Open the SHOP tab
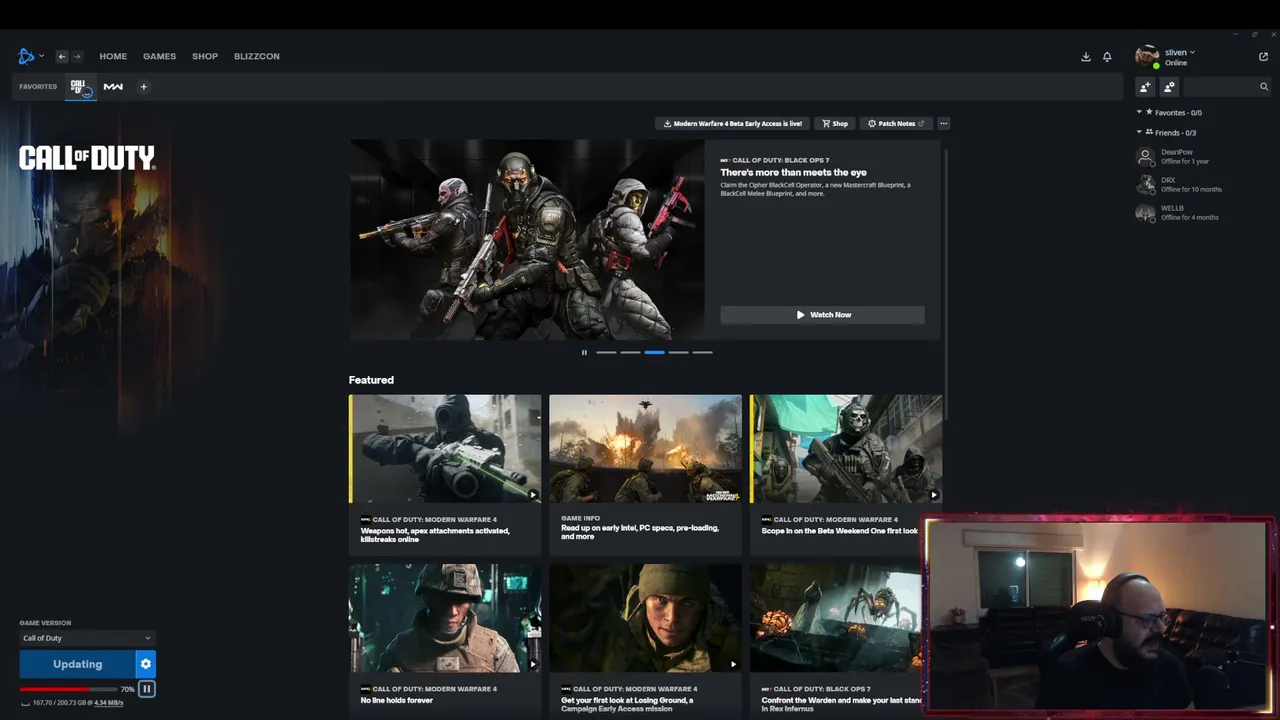This screenshot has height=720, width=1280. pos(205,56)
